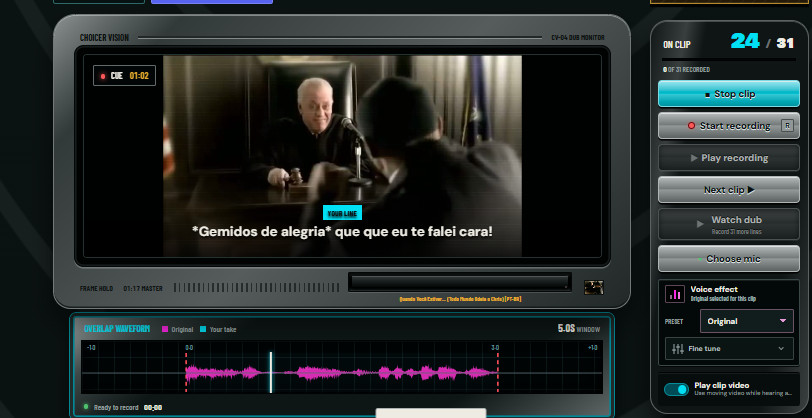Click the cyan Your take legend swatch

click(x=203, y=329)
